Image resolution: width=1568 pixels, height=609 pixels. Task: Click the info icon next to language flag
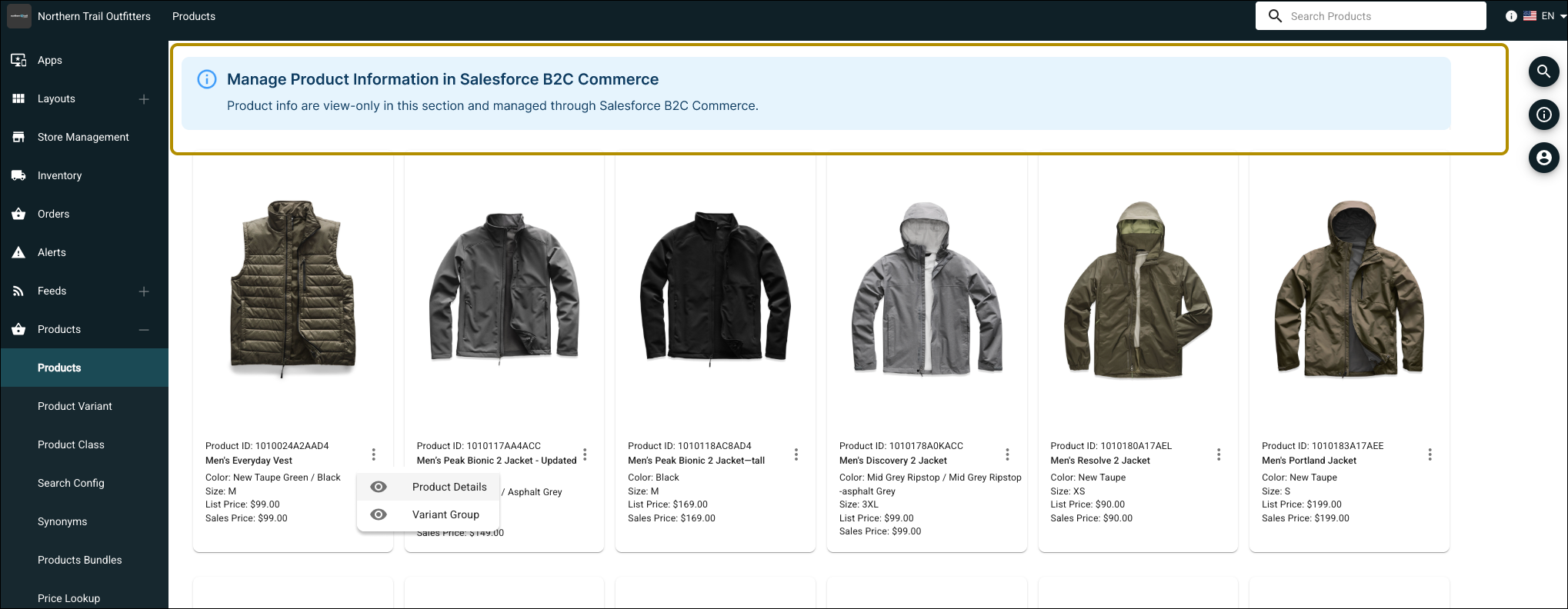[1511, 16]
